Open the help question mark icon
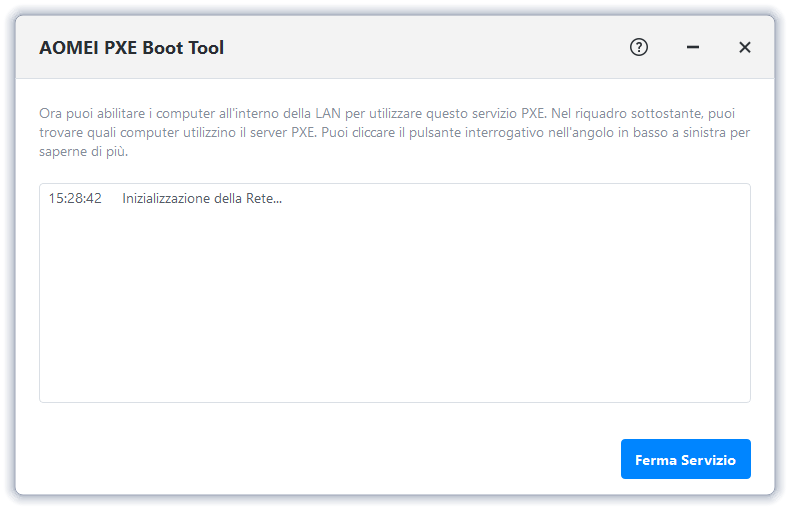The height and width of the screenshot is (510, 790). pos(639,47)
